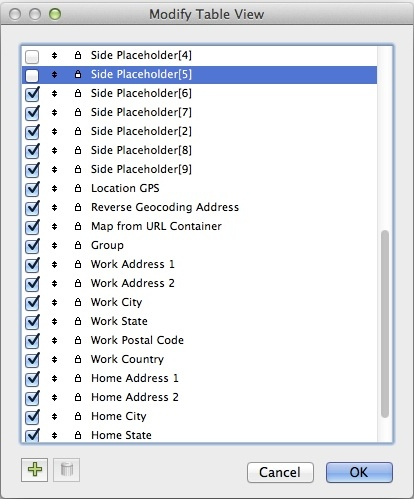The width and height of the screenshot is (414, 499).
Task: Click the Cancel button
Action: [x=280, y=472]
